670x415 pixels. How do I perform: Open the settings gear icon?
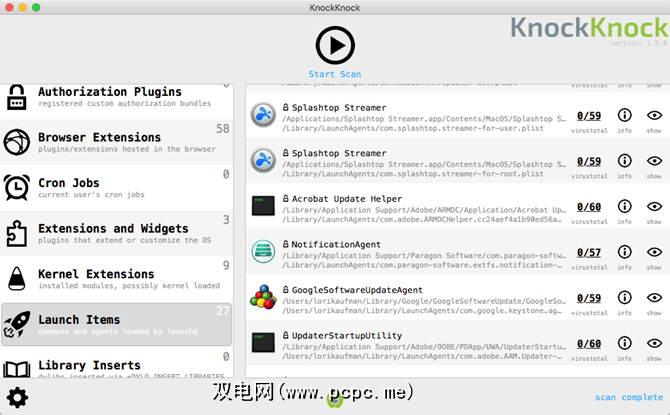[18, 398]
